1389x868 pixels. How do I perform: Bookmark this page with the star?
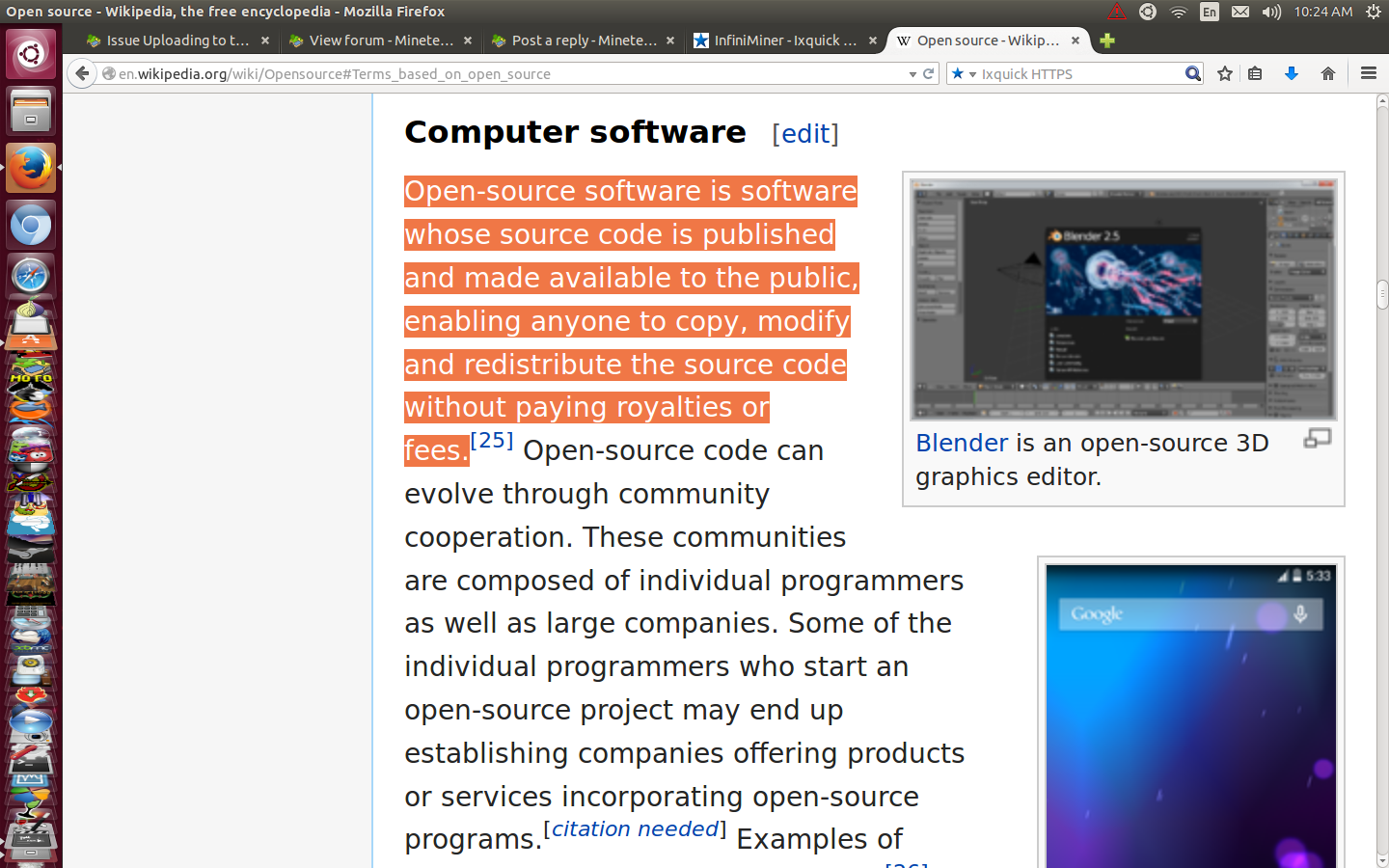click(x=1223, y=73)
